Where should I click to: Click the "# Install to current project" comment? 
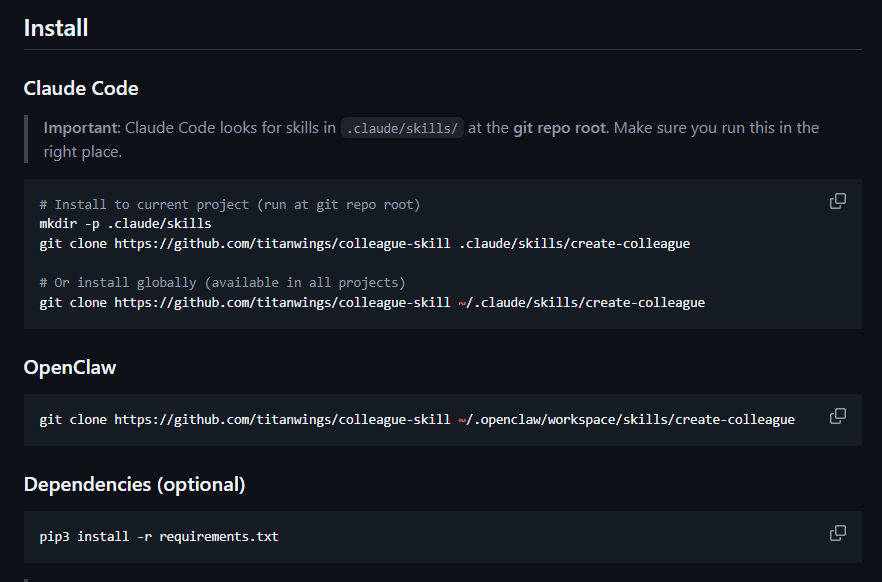(x=230, y=204)
